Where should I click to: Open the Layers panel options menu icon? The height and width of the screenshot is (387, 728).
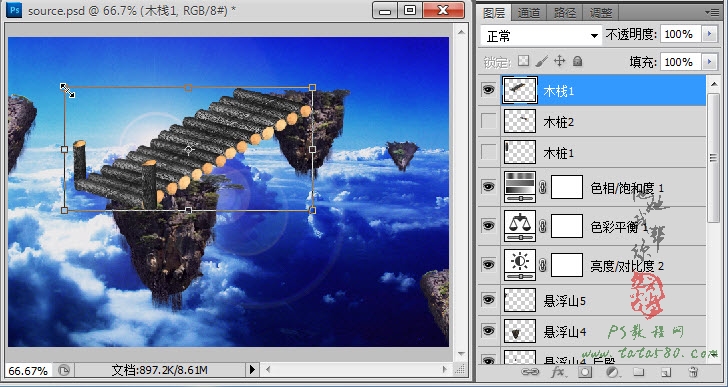(x=712, y=13)
